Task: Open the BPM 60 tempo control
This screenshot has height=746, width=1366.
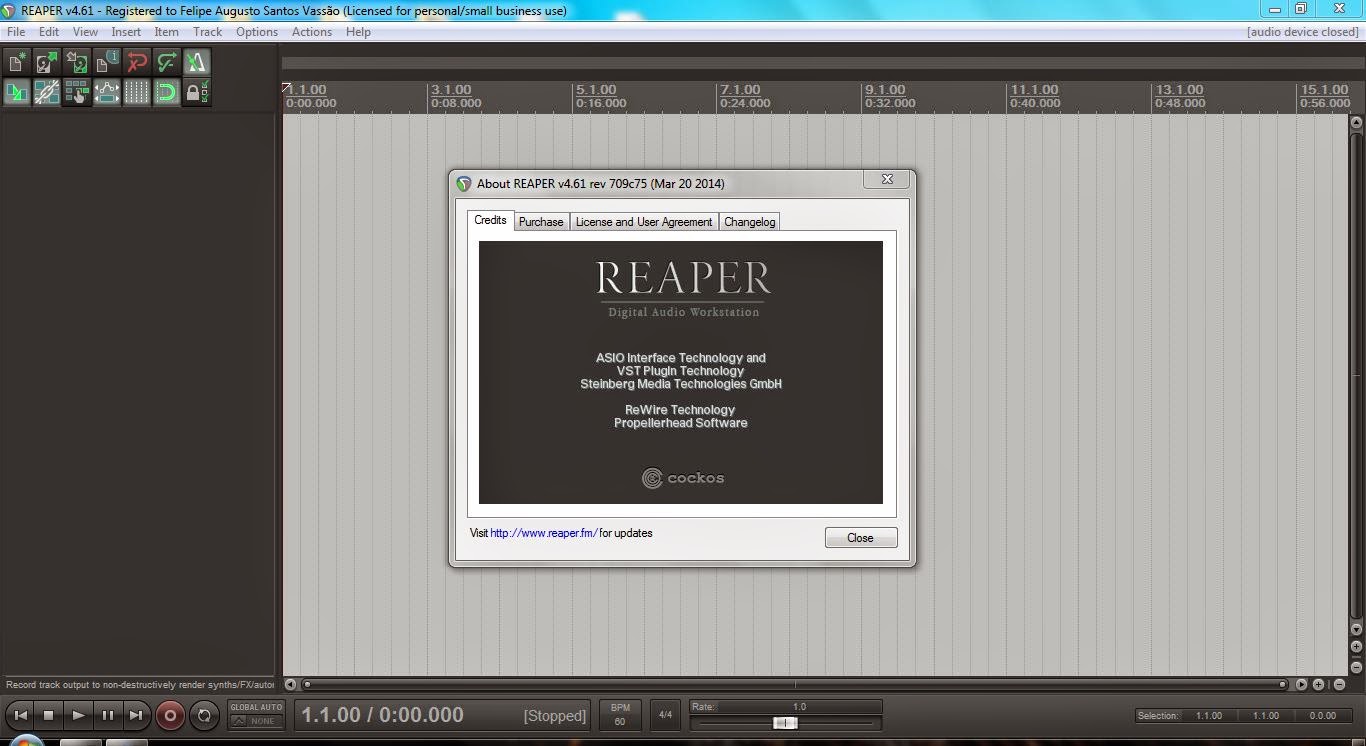Action: (x=620, y=714)
